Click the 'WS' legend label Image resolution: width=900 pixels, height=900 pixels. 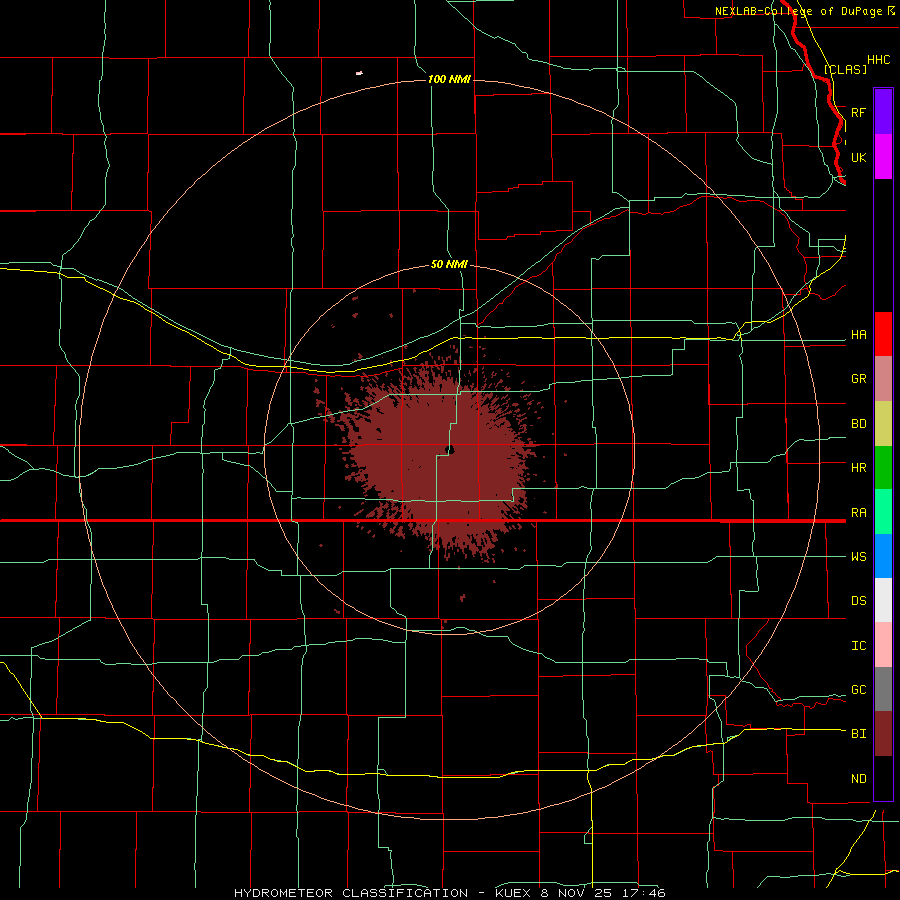[858, 557]
